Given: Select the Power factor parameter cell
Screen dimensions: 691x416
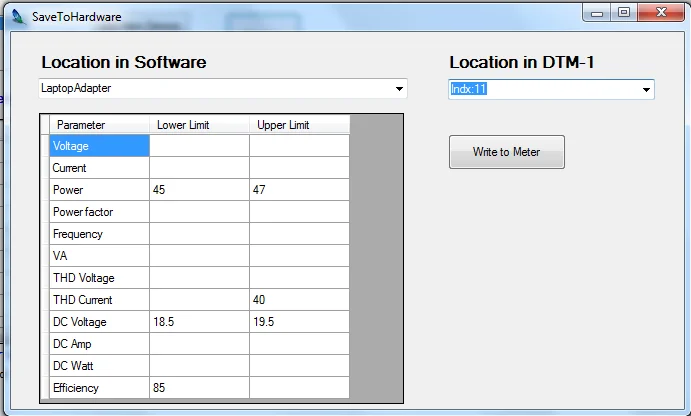Looking at the screenshot, I should (99, 212).
